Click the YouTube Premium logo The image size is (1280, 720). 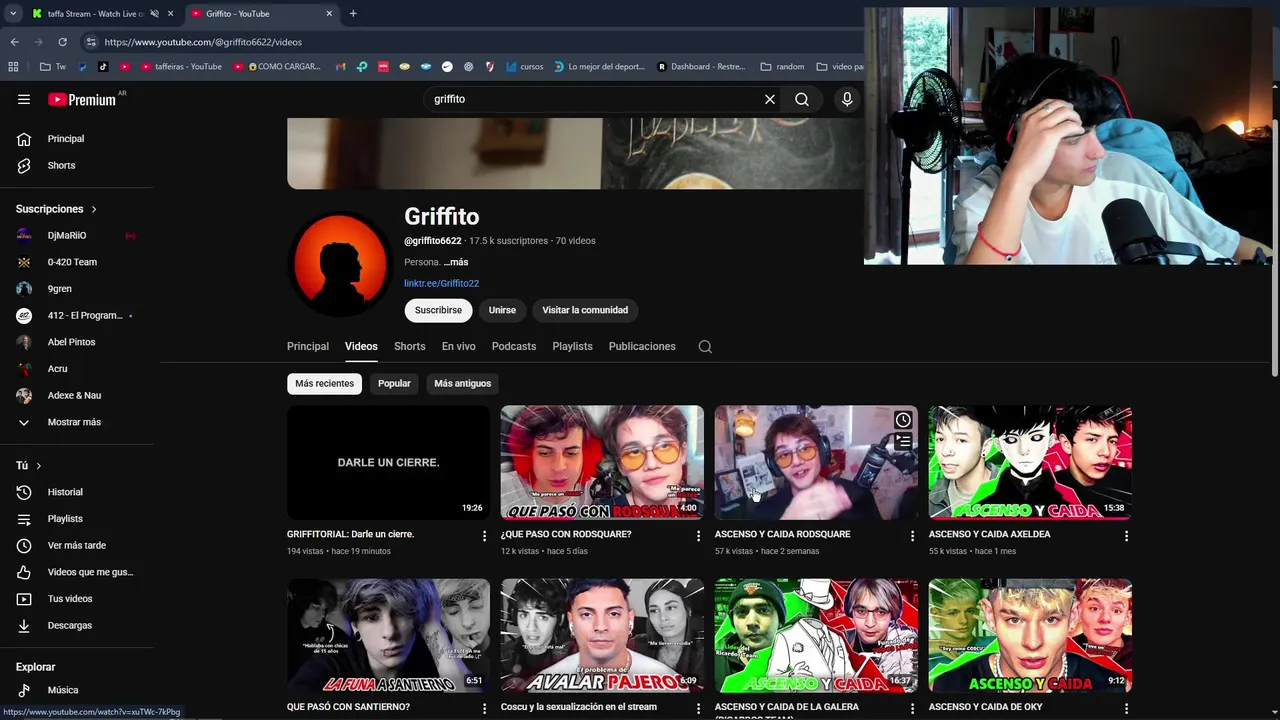[82, 99]
